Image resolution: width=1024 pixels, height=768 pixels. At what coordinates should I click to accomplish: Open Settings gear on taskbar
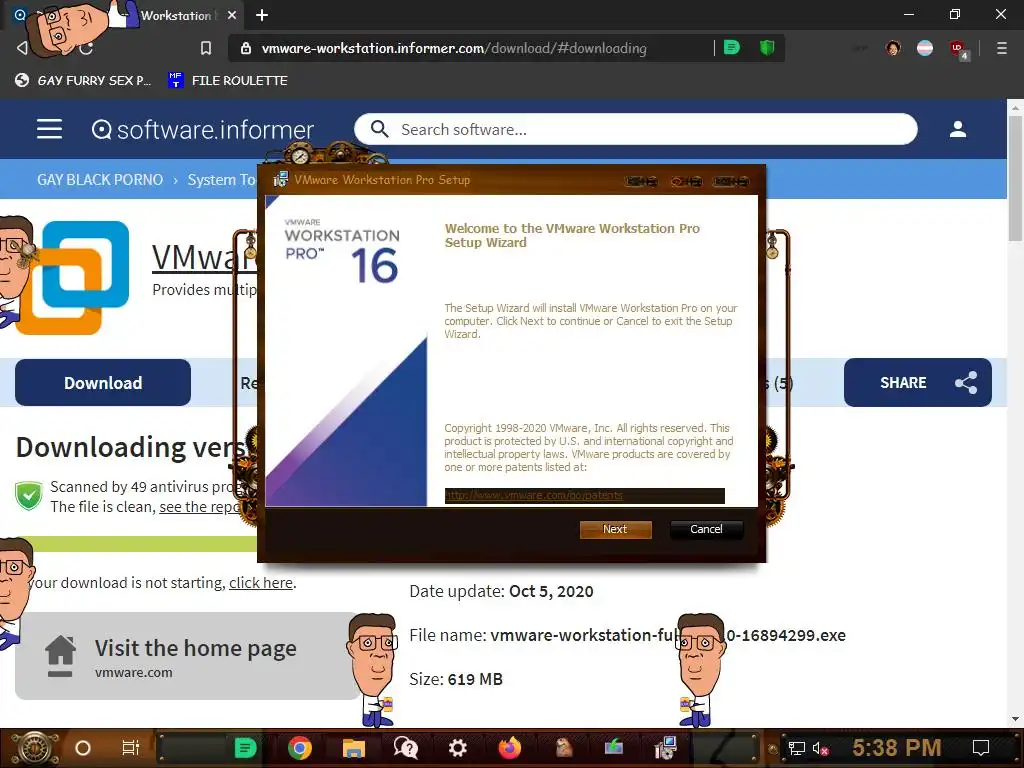(x=458, y=748)
